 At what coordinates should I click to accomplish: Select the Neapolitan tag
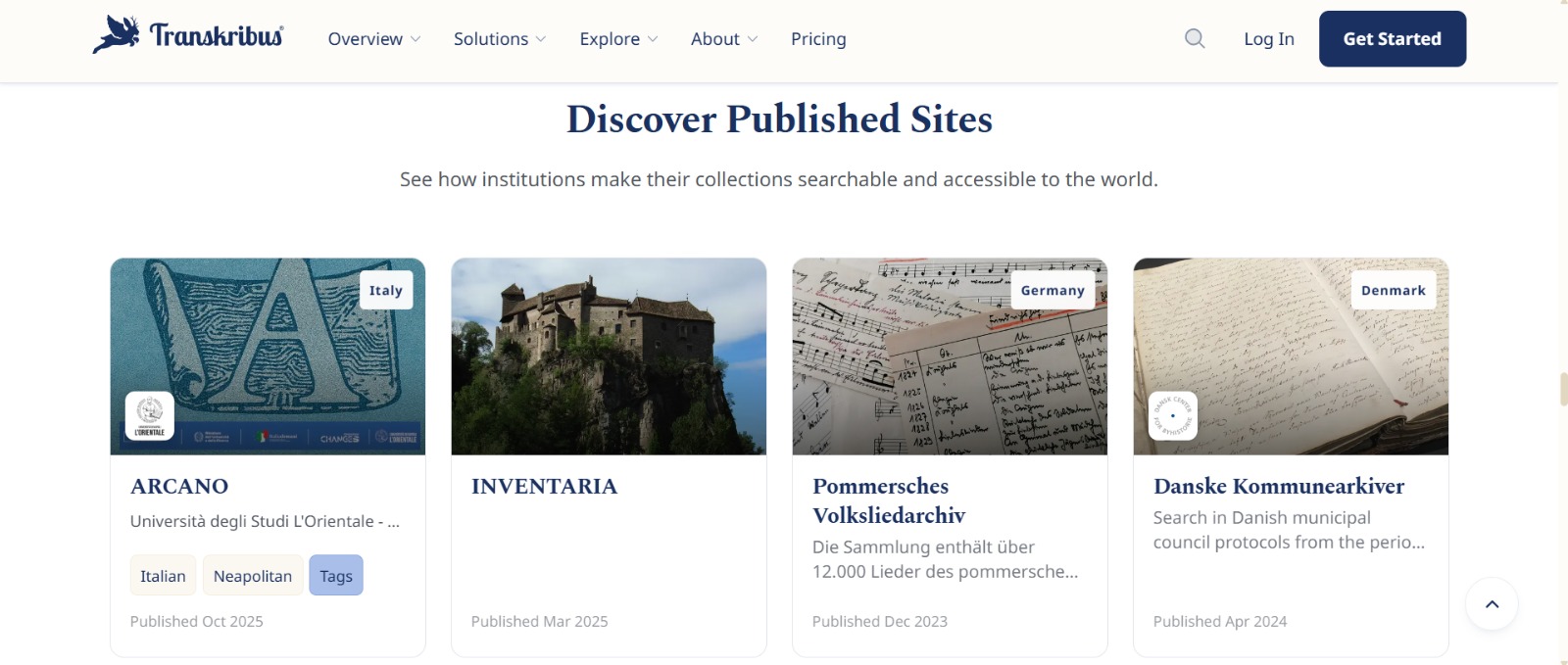pyautogui.click(x=253, y=576)
